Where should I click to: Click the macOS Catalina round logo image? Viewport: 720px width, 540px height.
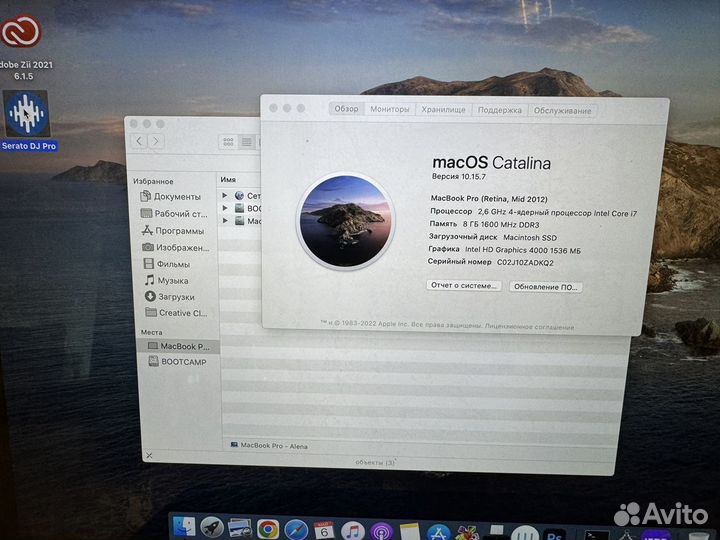click(x=345, y=222)
